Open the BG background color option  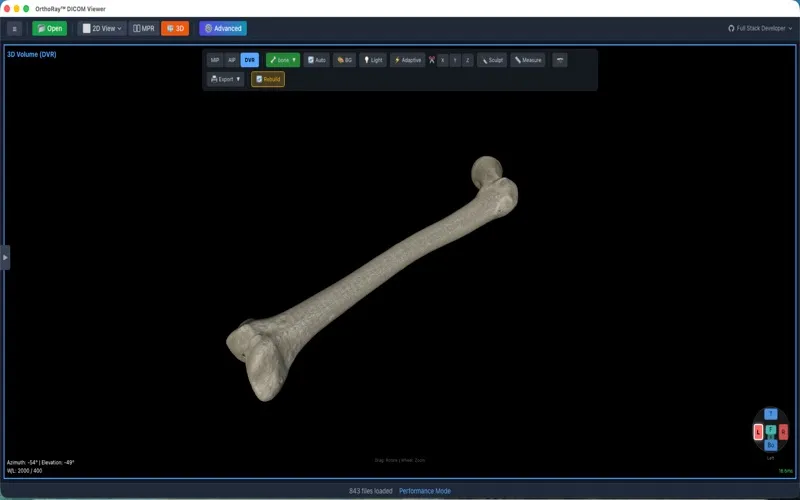(344, 60)
